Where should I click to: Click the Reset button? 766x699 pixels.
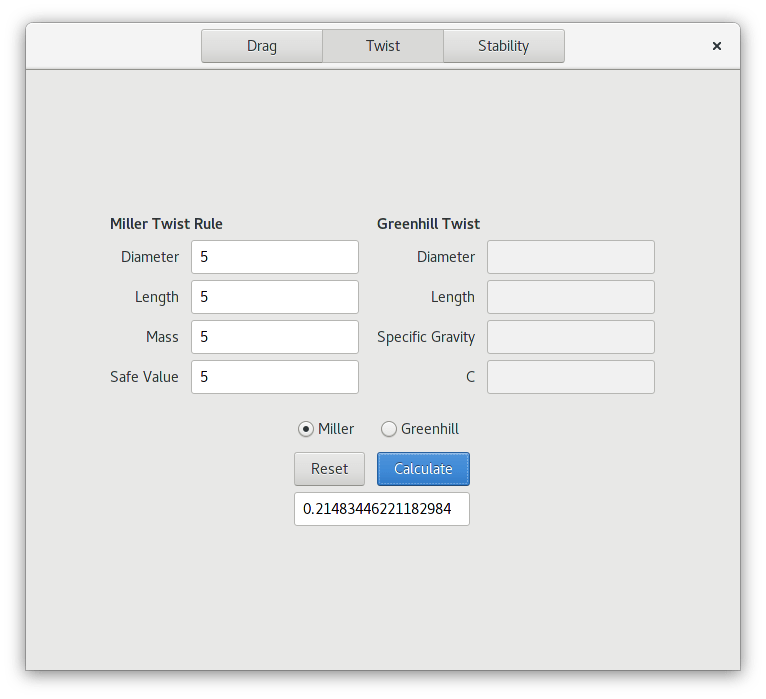point(329,469)
